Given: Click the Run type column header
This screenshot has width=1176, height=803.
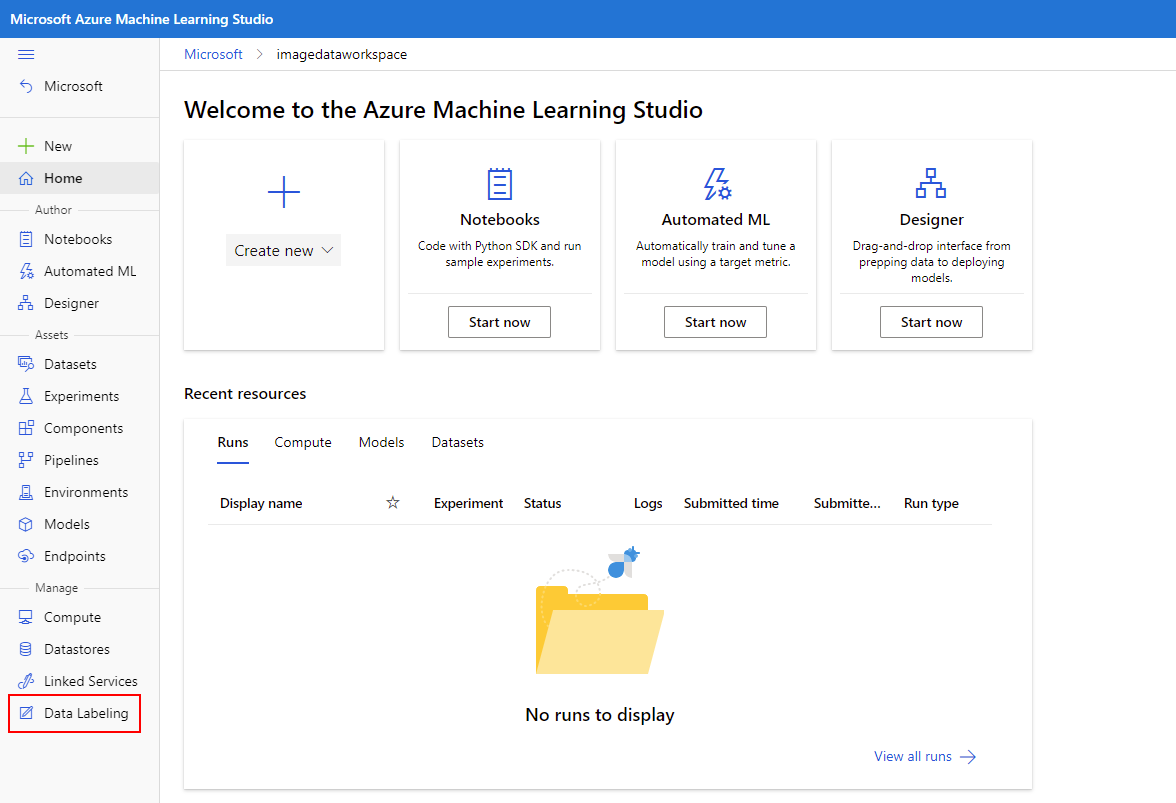Looking at the screenshot, I should [x=931, y=503].
